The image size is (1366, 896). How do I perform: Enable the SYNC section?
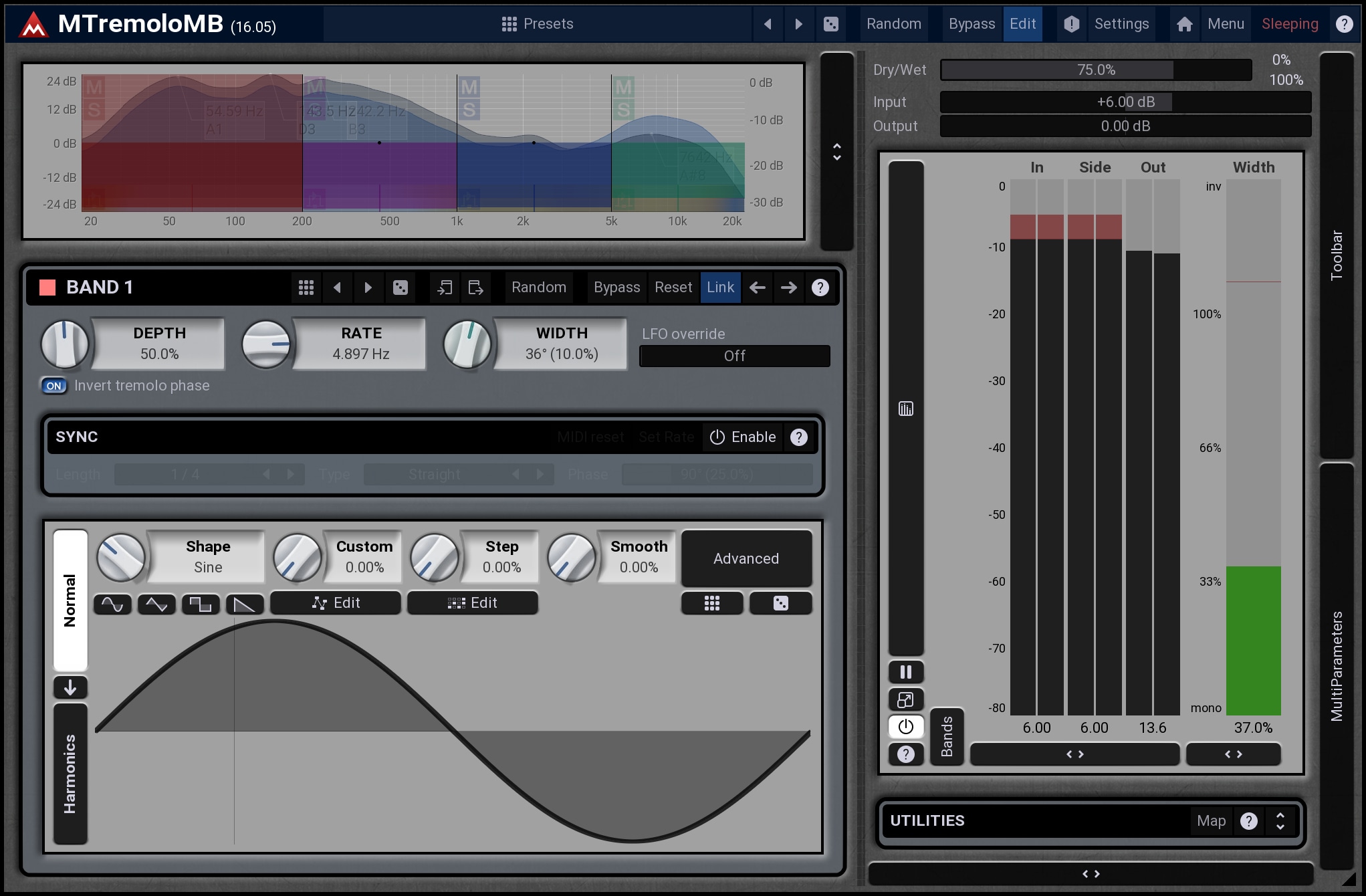(x=743, y=437)
